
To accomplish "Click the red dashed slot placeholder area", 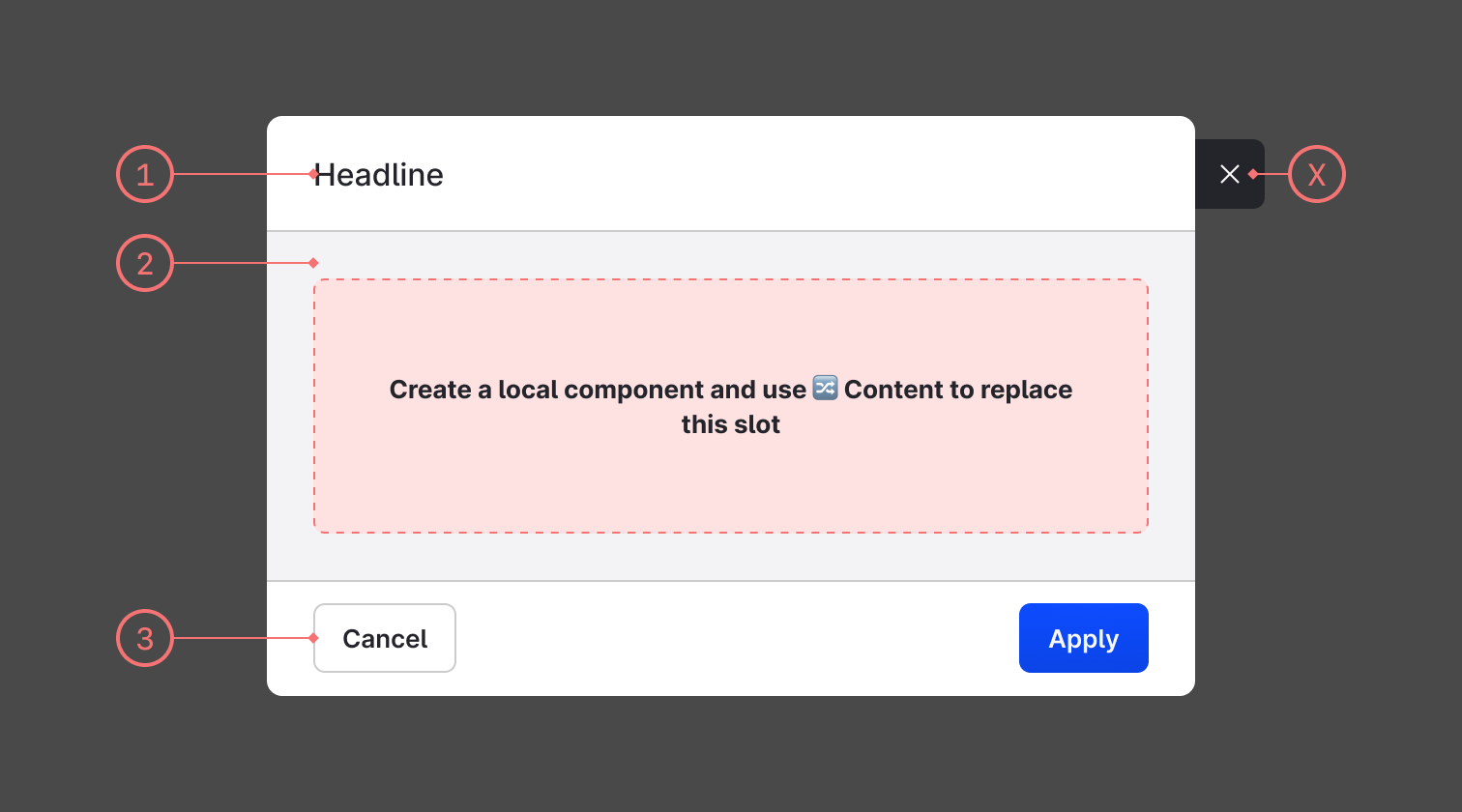I will click(x=731, y=483).
